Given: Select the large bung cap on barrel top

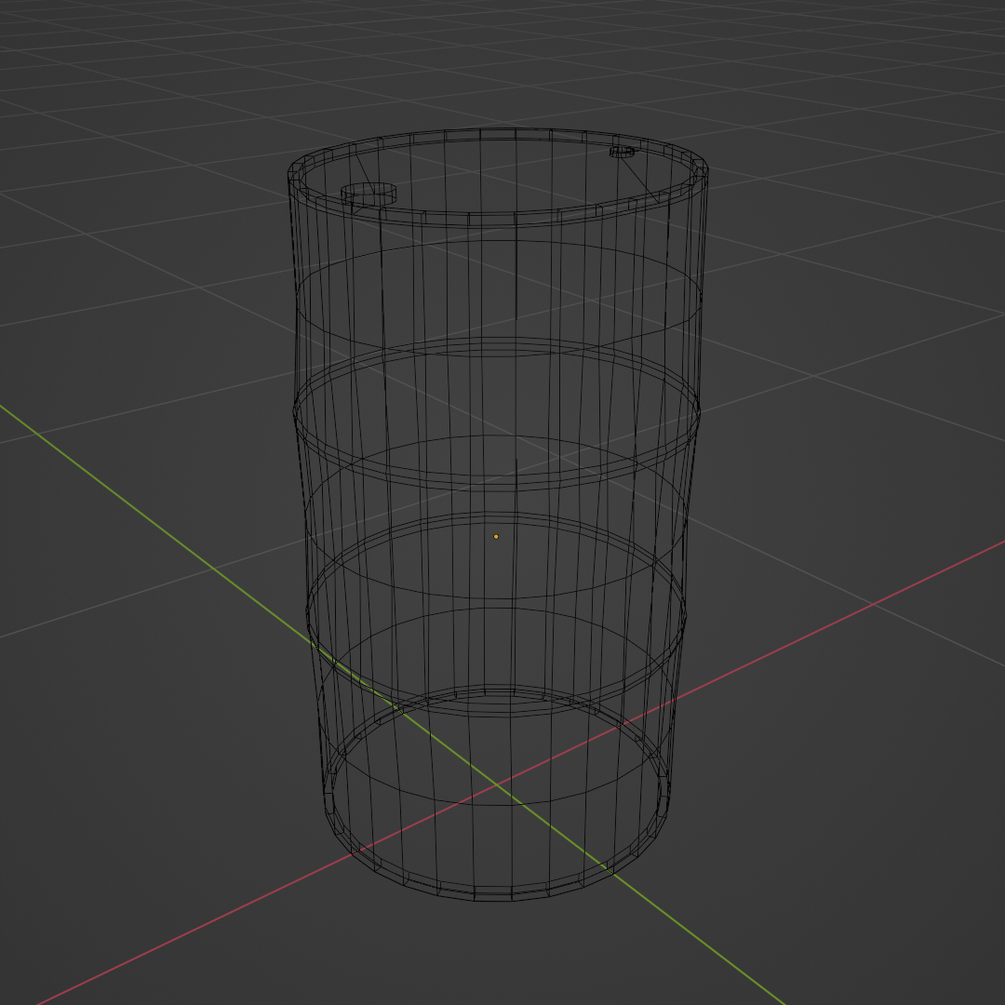Looking at the screenshot, I should pos(369,194).
